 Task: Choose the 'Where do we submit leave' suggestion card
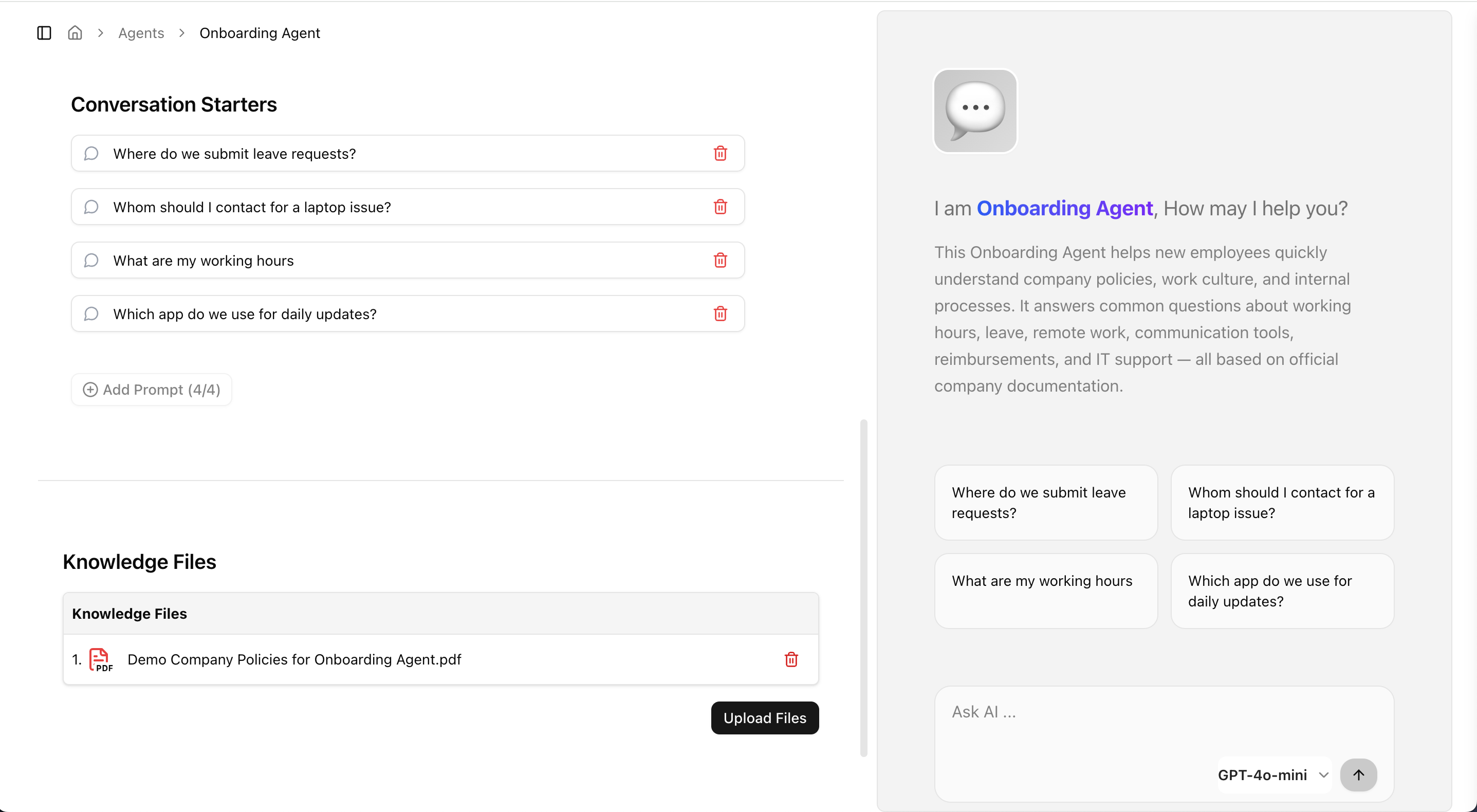coord(1045,502)
